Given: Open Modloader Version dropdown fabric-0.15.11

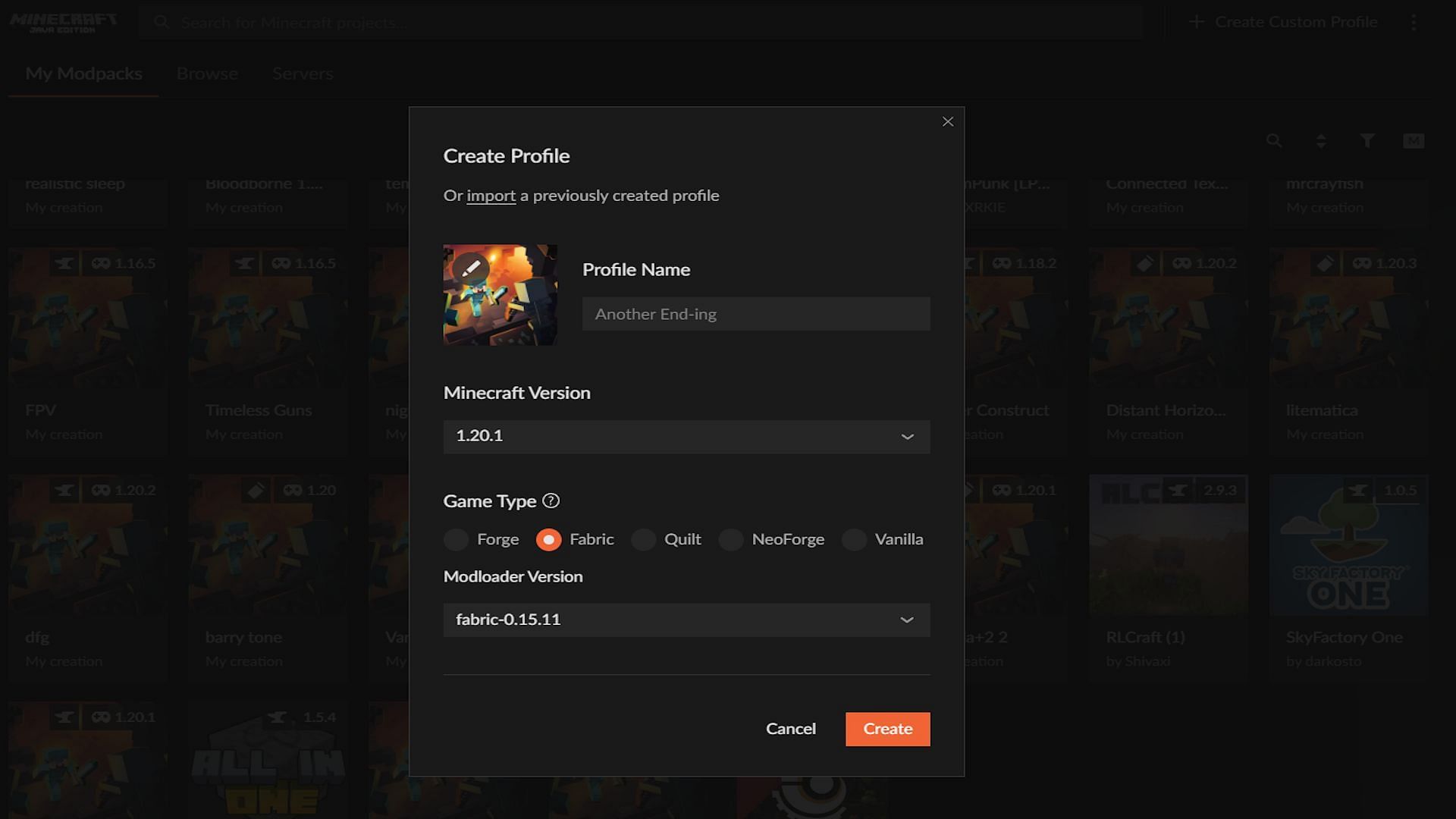Looking at the screenshot, I should 686,620.
